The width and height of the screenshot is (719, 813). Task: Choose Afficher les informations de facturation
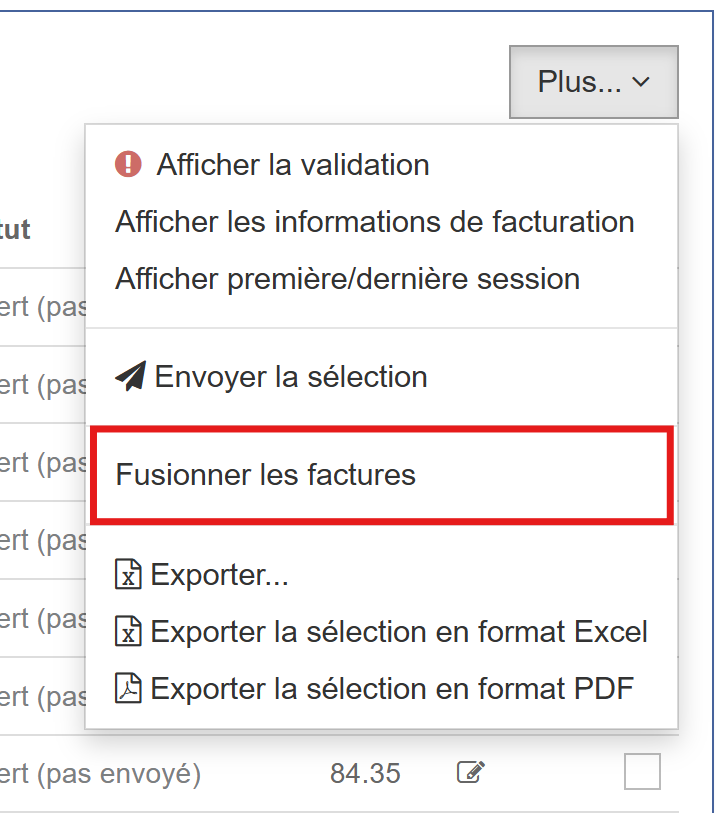tap(375, 222)
